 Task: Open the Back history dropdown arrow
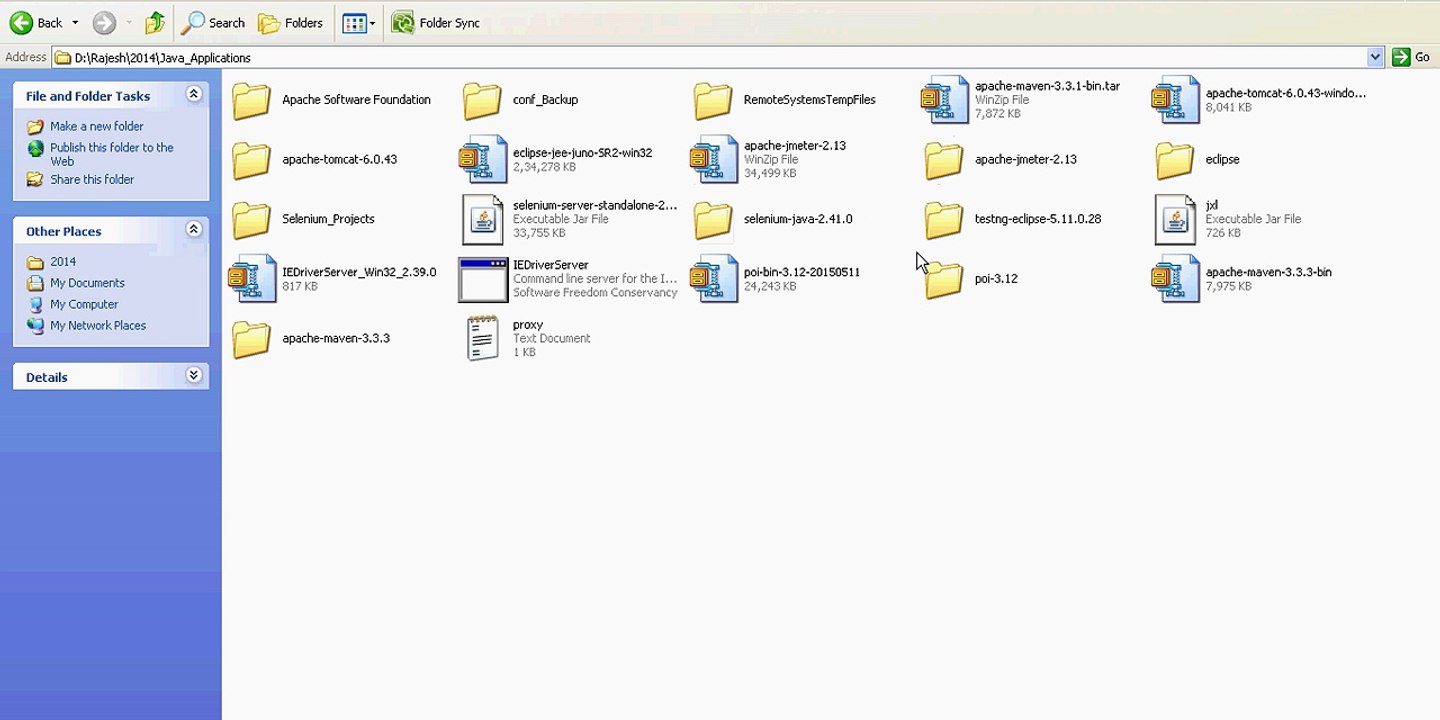(75, 23)
